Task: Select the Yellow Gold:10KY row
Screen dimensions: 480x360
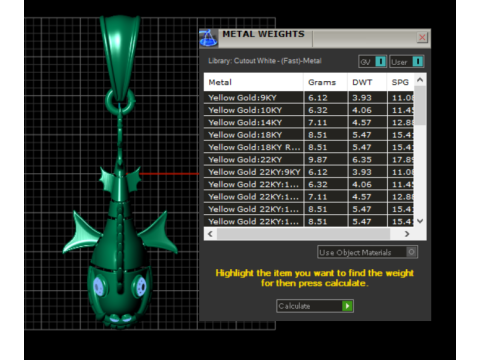Action: (x=309, y=110)
